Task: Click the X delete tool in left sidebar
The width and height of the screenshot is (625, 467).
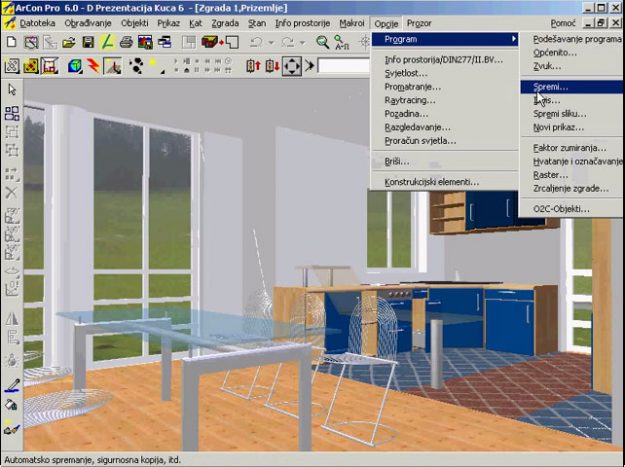Action: click(12, 192)
